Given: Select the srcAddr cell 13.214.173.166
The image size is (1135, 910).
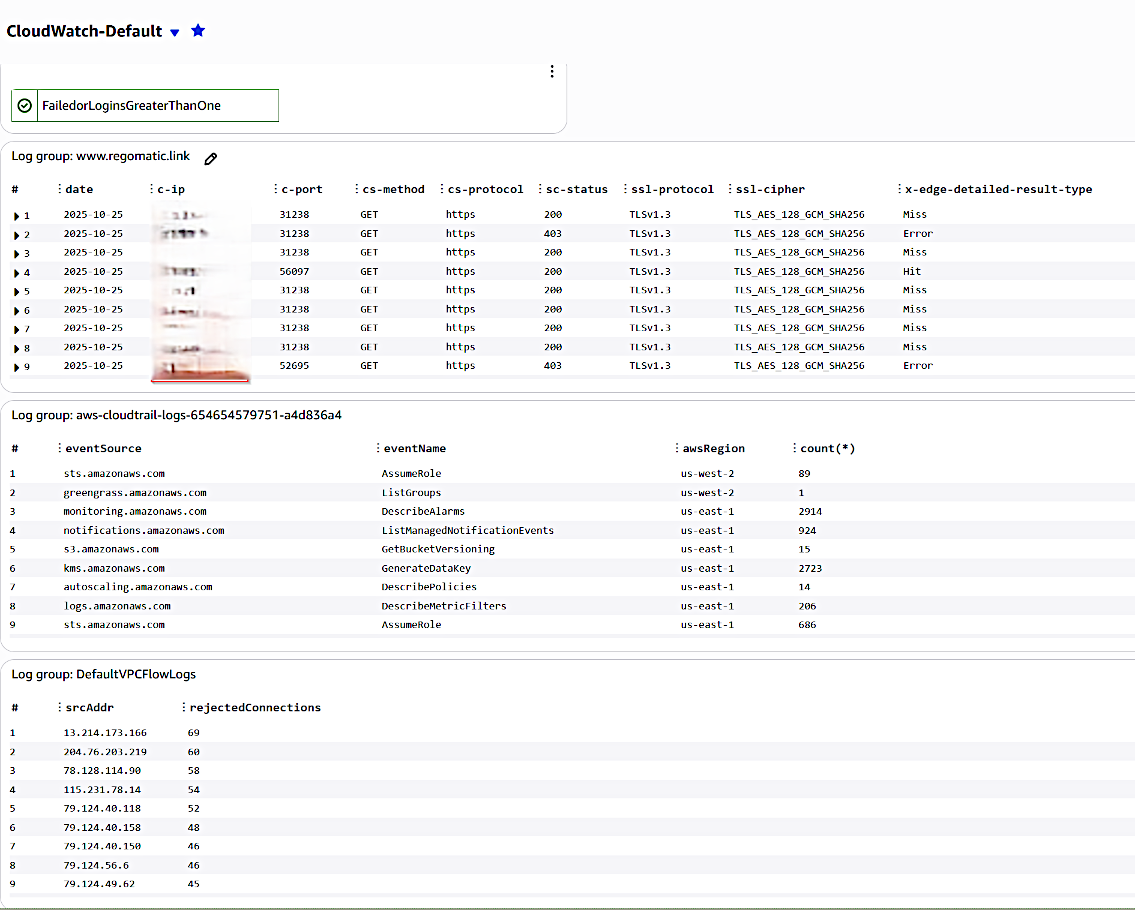Looking at the screenshot, I should point(105,733).
